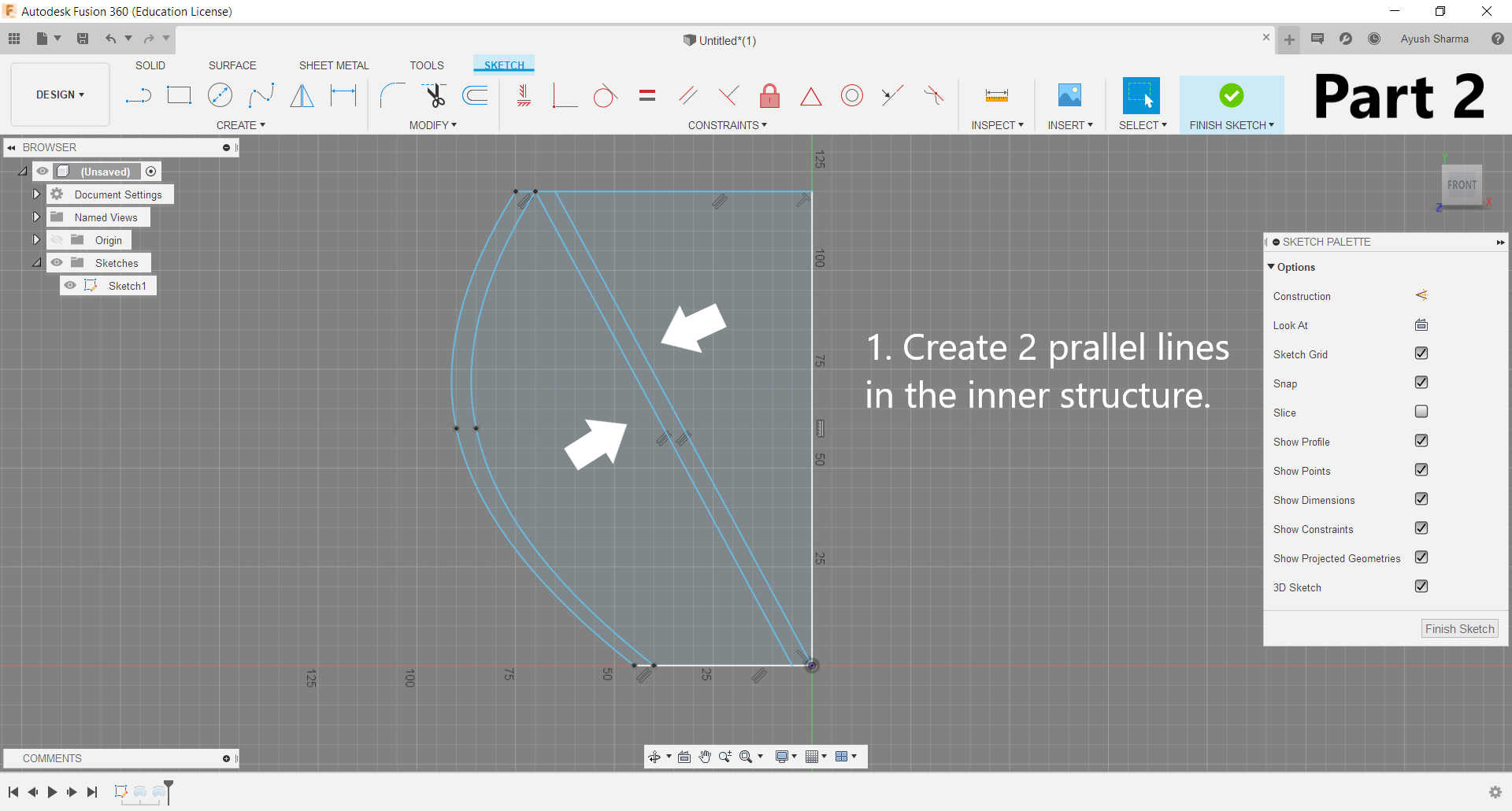Hide Sketch1 using its eye icon

click(x=70, y=285)
